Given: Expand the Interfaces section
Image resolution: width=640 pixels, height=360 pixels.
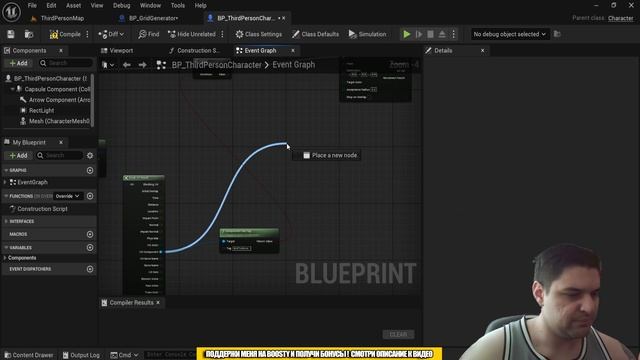Looking at the screenshot, I should [x=6, y=221].
